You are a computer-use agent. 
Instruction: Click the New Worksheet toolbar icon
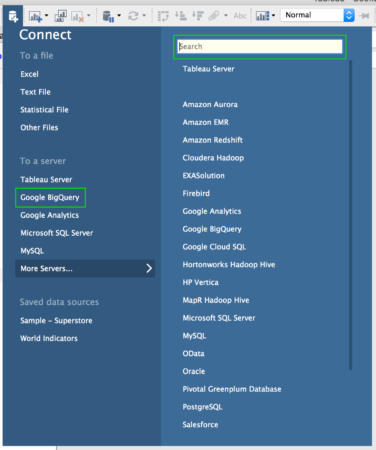[x=35, y=16]
